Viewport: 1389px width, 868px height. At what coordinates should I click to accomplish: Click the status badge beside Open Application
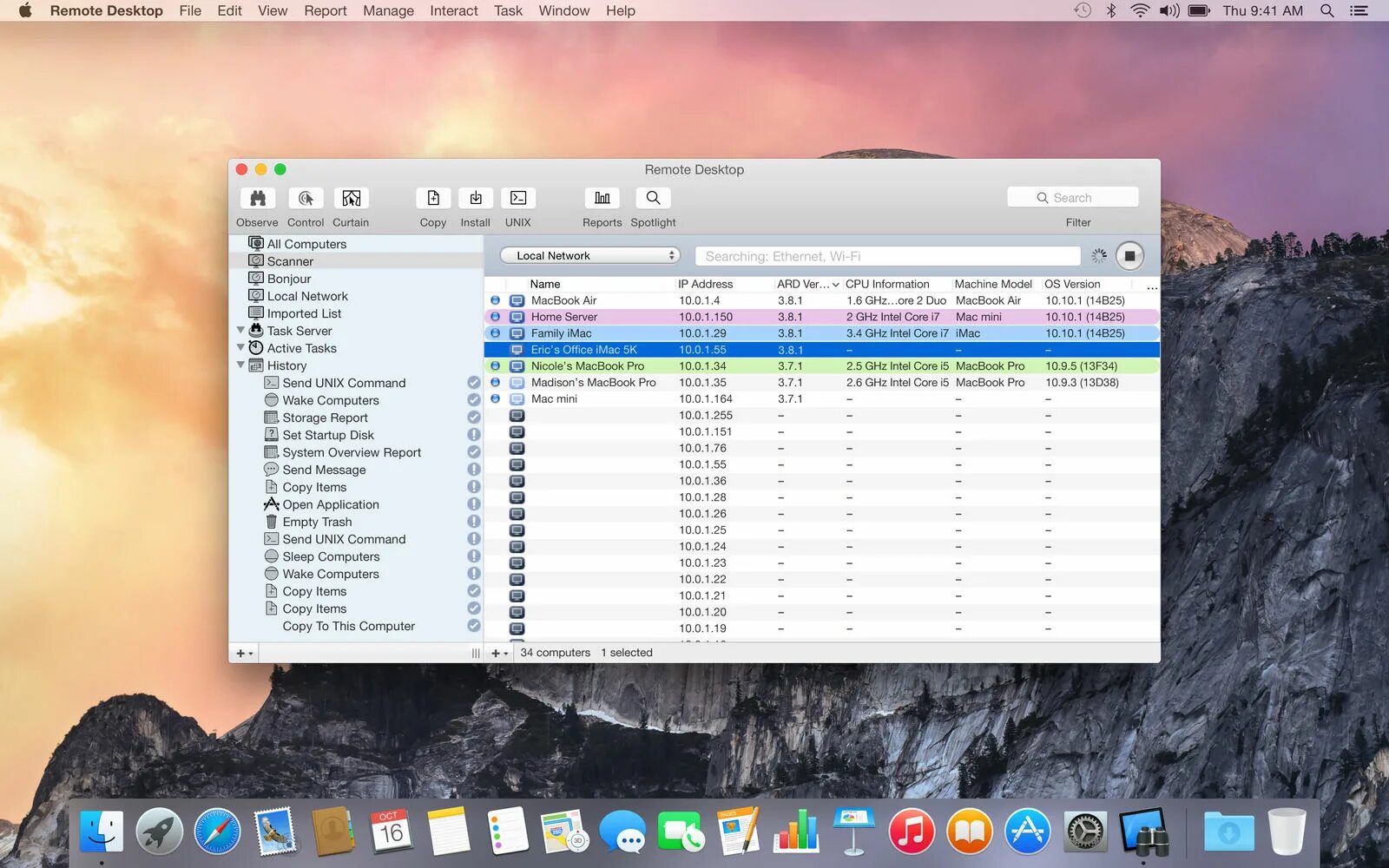474,504
